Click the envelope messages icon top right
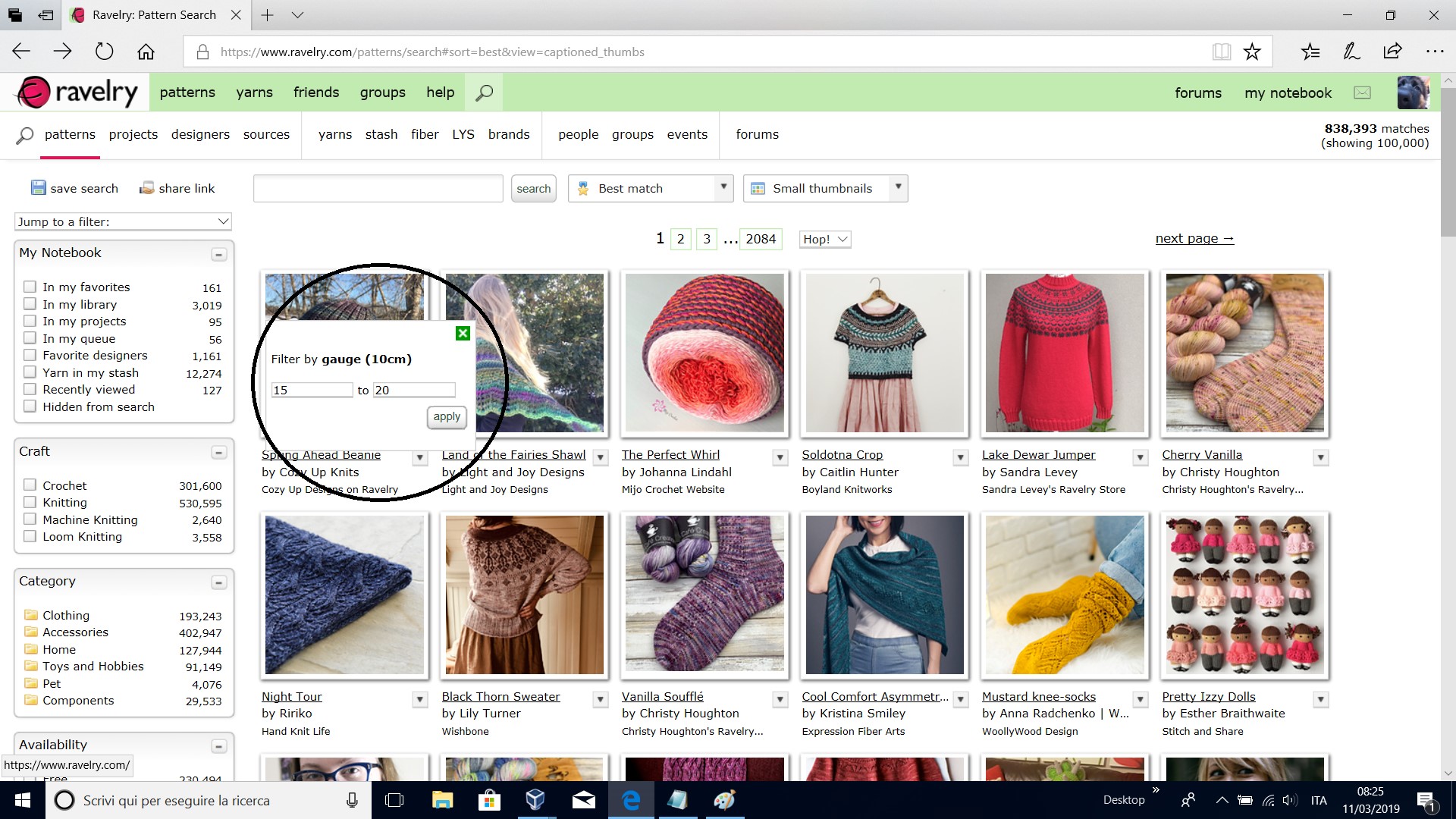This screenshot has width=1456, height=819. 1362,93
